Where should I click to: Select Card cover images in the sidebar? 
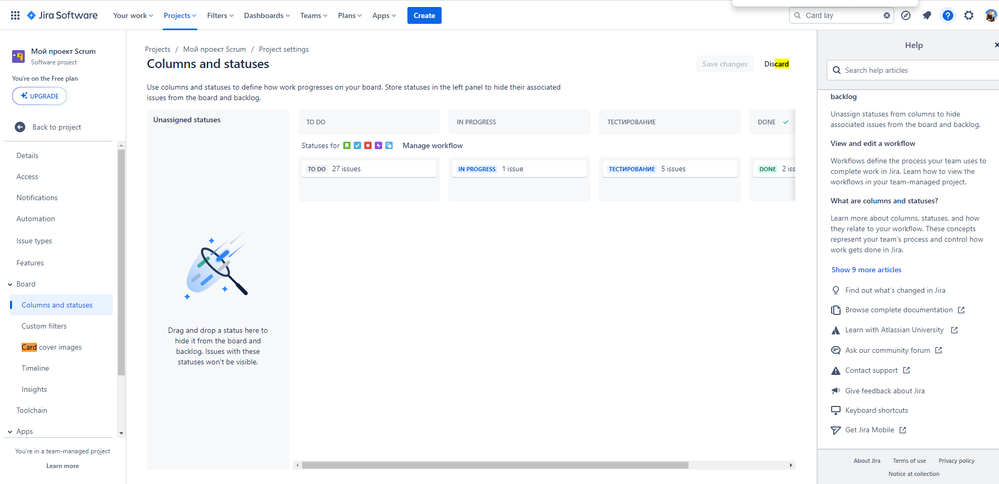[52, 347]
